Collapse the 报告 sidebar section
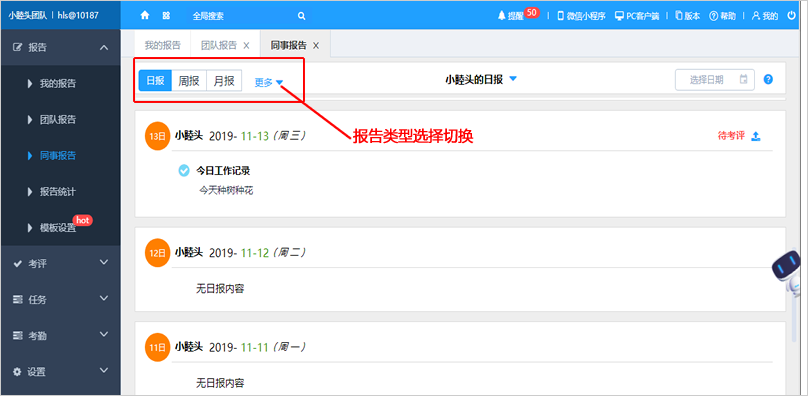Viewport: 808px width, 396px height. click(104, 47)
